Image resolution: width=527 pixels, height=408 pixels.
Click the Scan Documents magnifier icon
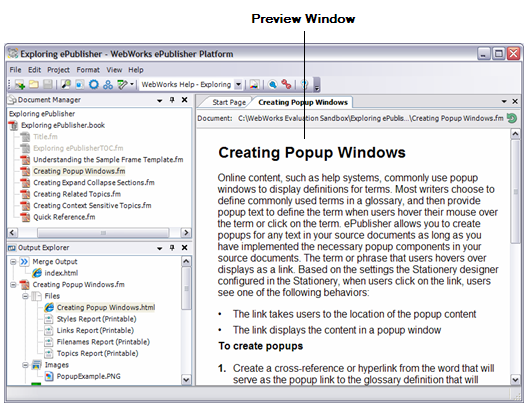[x=66, y=85]
